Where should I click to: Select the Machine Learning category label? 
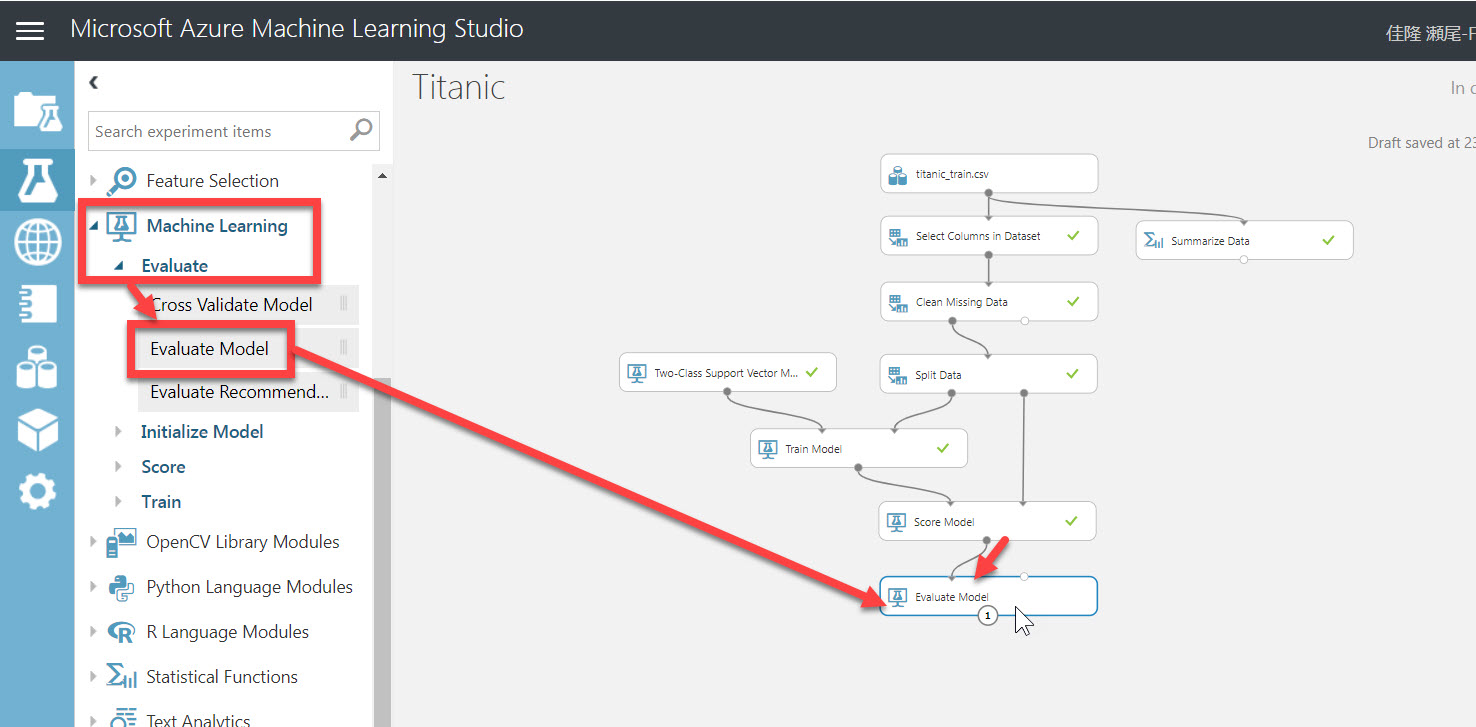point(217,226)
